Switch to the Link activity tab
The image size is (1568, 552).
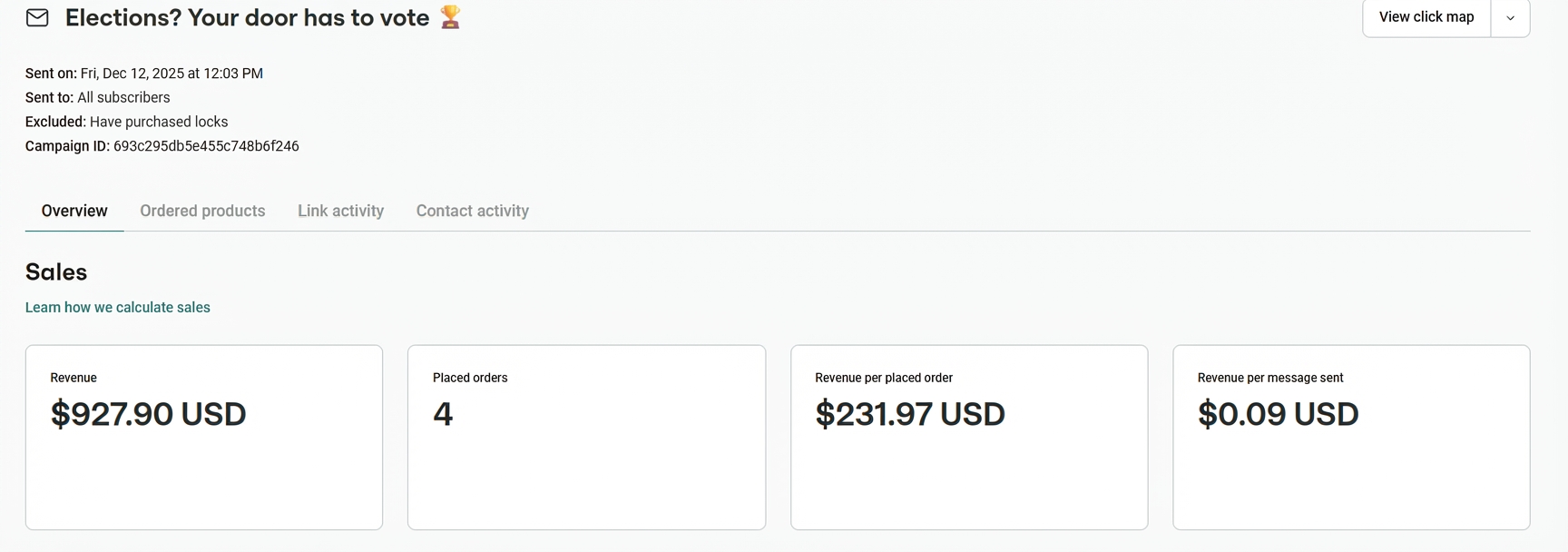click(x=340, y=211)
